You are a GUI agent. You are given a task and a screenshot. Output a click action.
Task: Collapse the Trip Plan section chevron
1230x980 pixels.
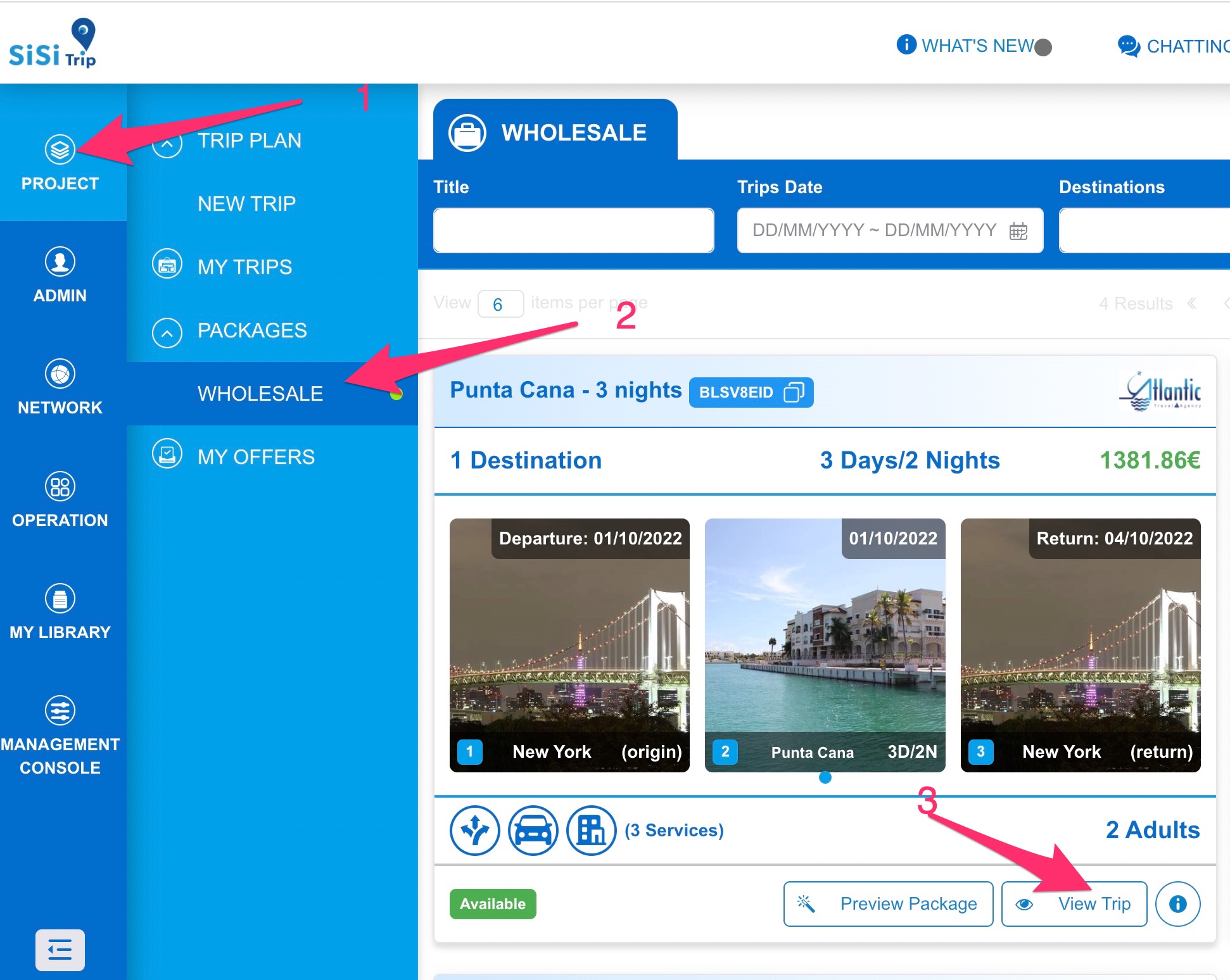(x=167, y=145)
